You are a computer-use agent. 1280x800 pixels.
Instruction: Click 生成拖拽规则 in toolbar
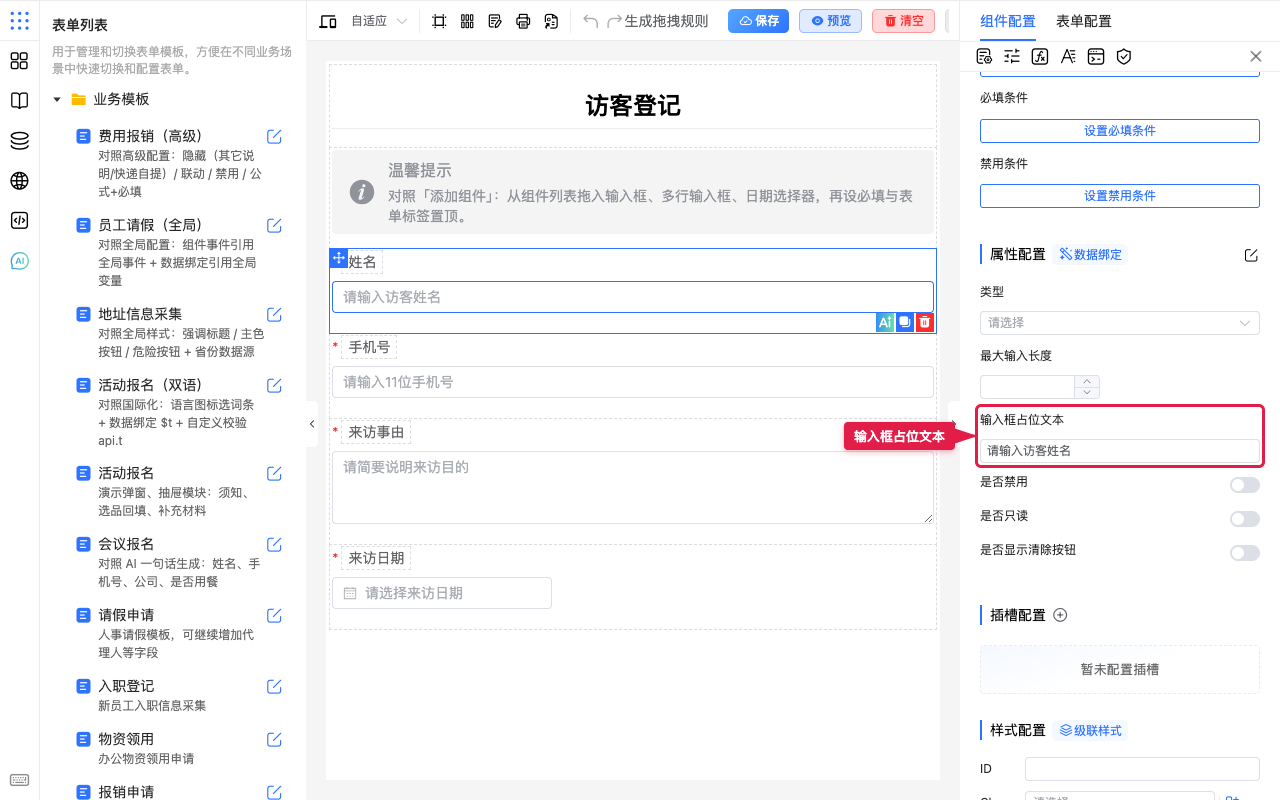tap(666, 21)
